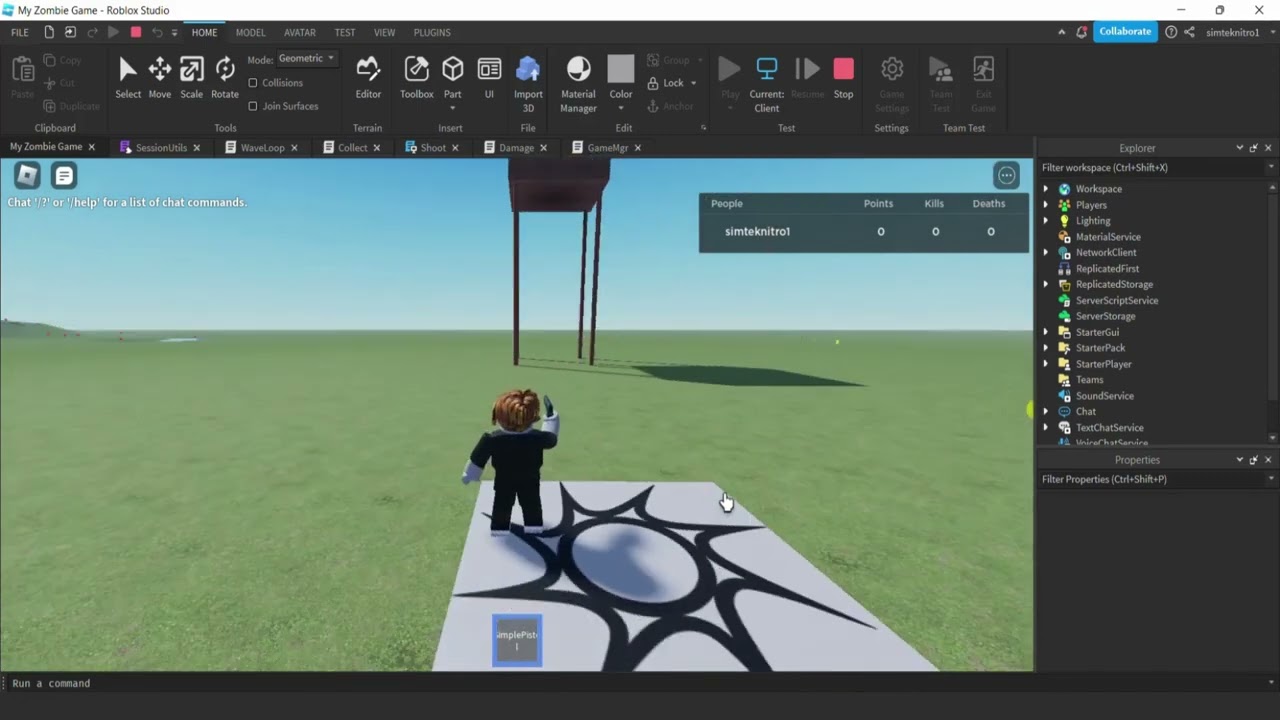Image resolution: width=1280 pixels, height=720 pixels.
Task: Activate the Move tool
Action: click(x=160, y=78)
